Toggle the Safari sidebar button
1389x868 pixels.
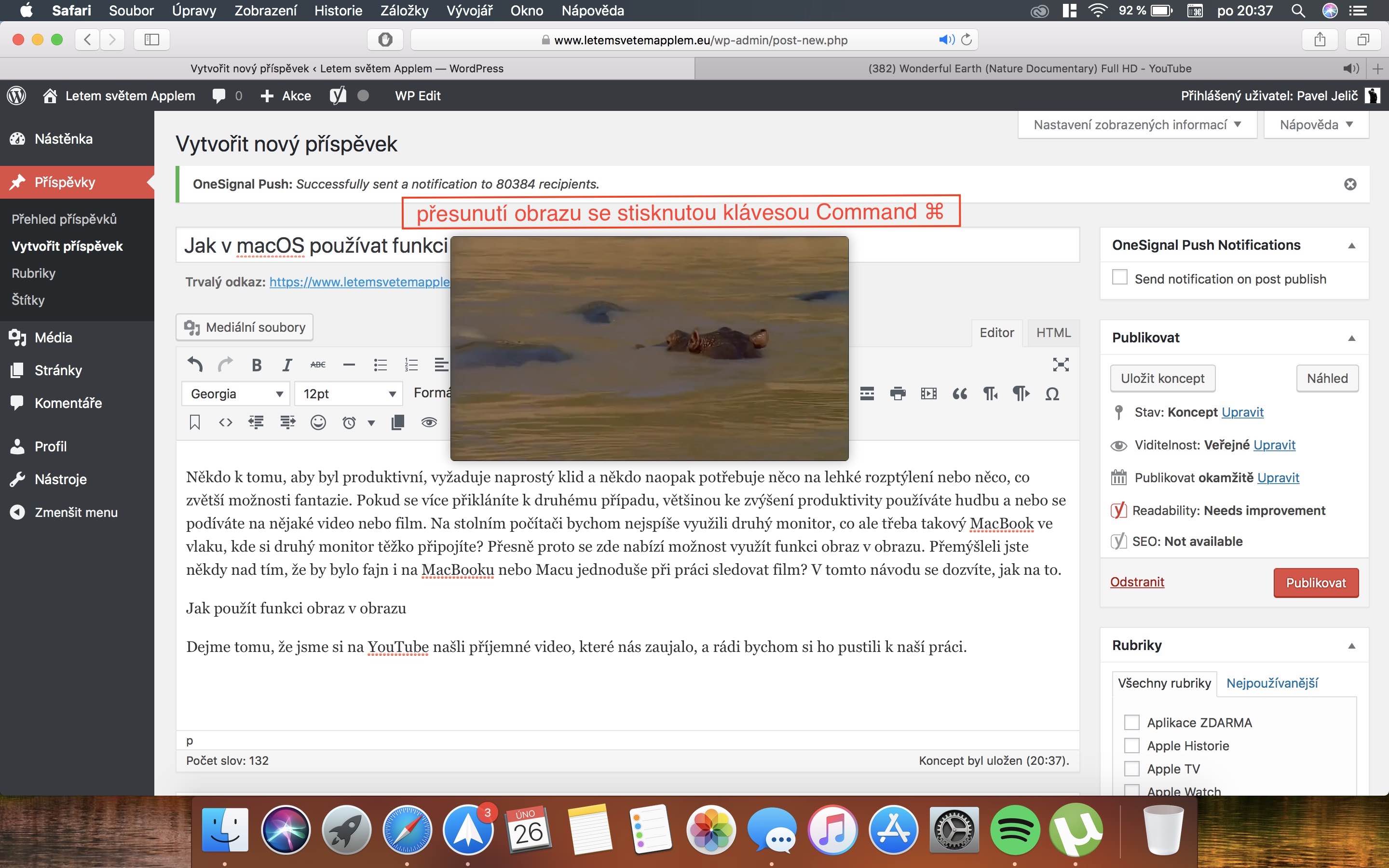pos(151,40)
